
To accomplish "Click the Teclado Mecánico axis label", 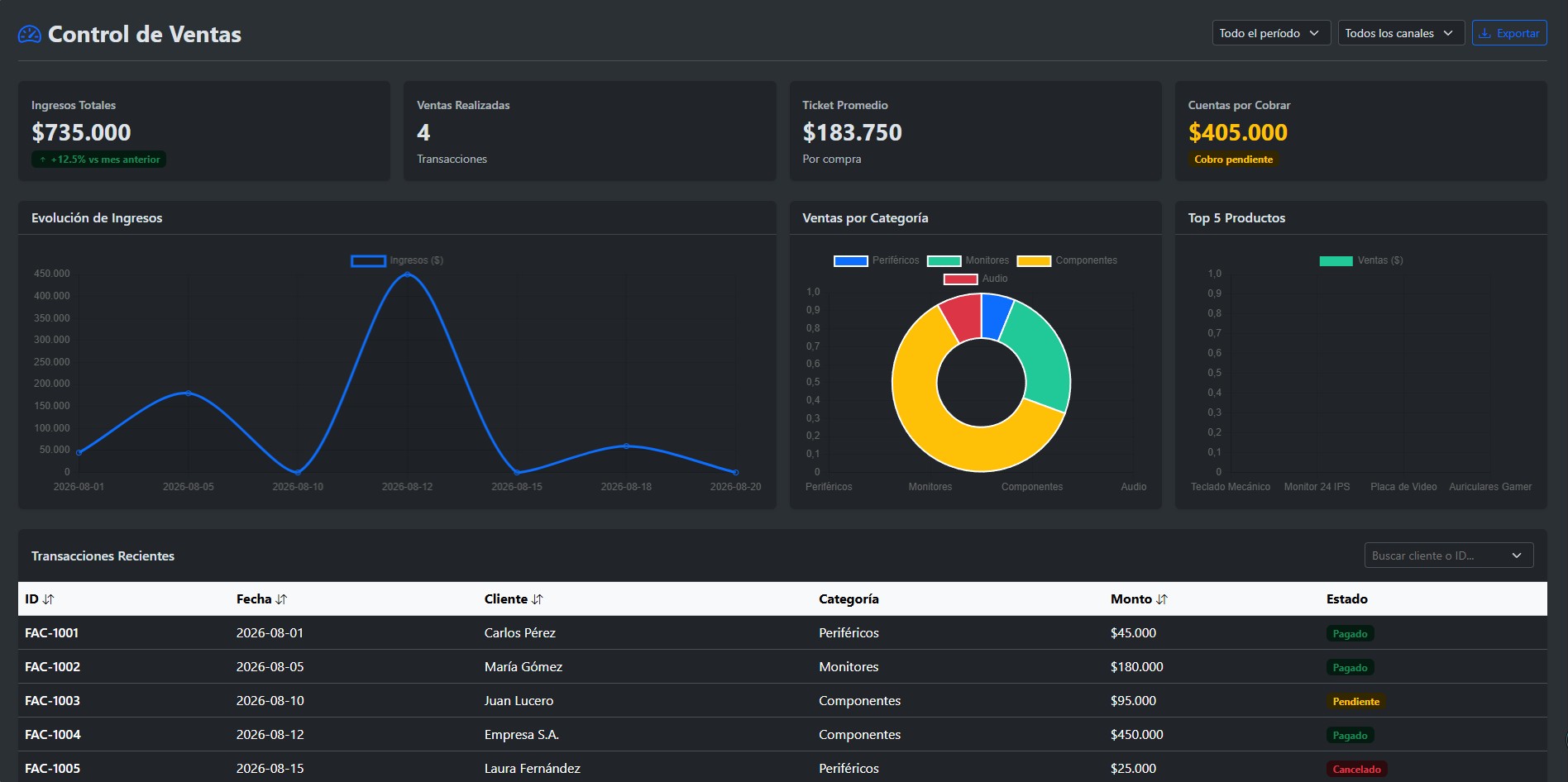I will click(x=1231, y=487).
